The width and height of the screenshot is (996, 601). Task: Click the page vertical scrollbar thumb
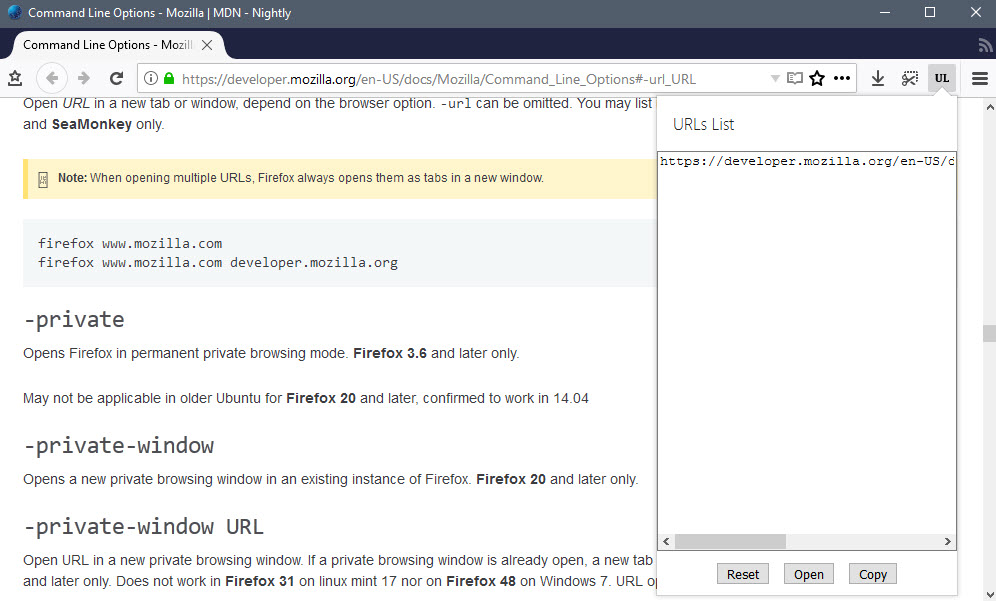[990, 334]
